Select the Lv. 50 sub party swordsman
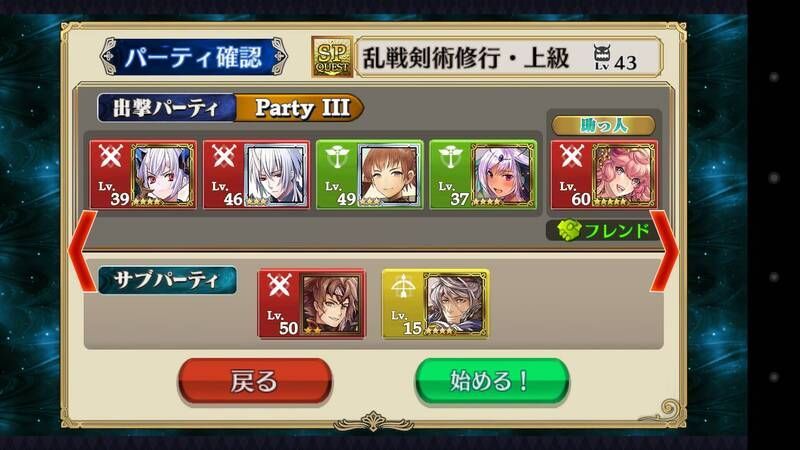The height and width of the screenshot is (450, 800). pos(312,304)
